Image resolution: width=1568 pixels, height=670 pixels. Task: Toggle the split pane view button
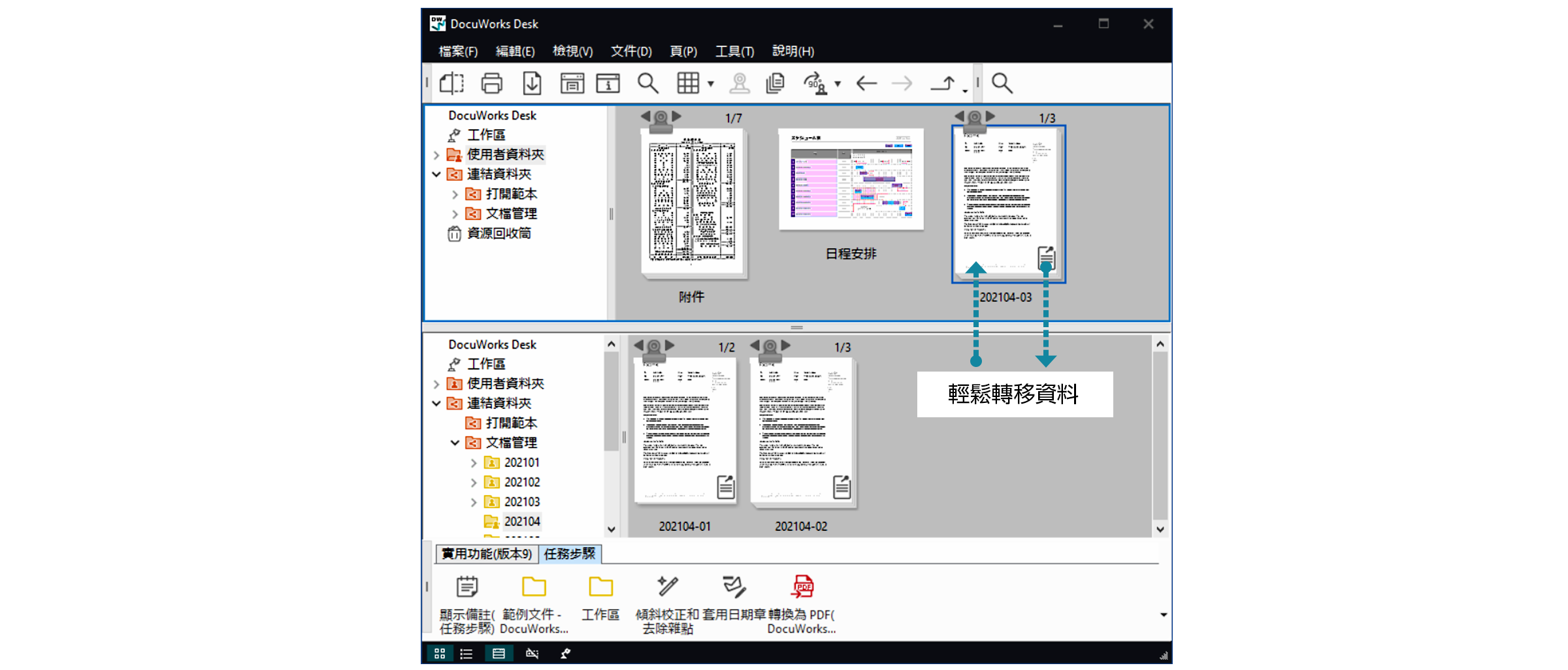click(498, 654)
